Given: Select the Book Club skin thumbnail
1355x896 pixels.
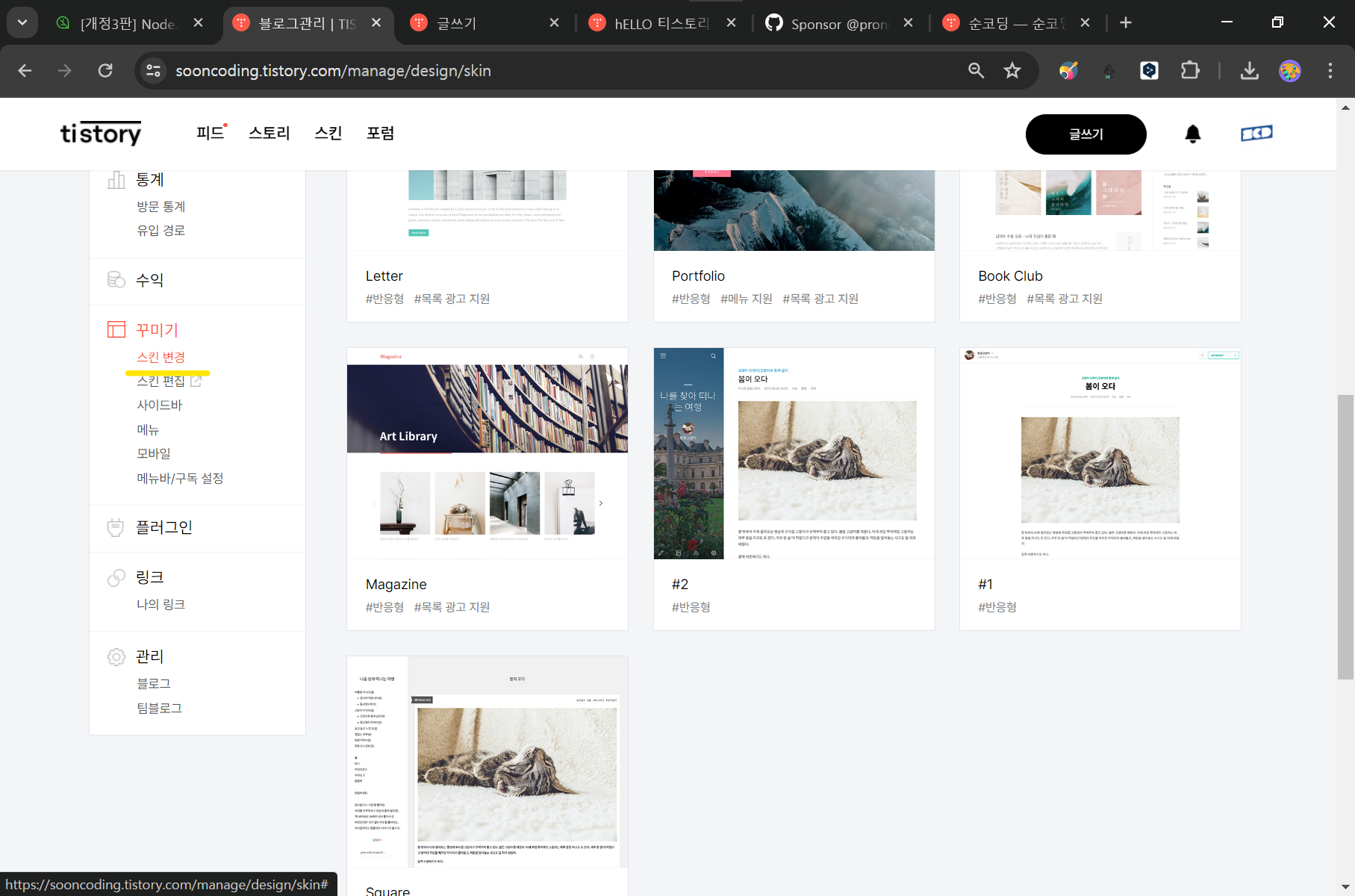Looking at the screenshot, I should pyautogui.click(x=1100, y=211).
